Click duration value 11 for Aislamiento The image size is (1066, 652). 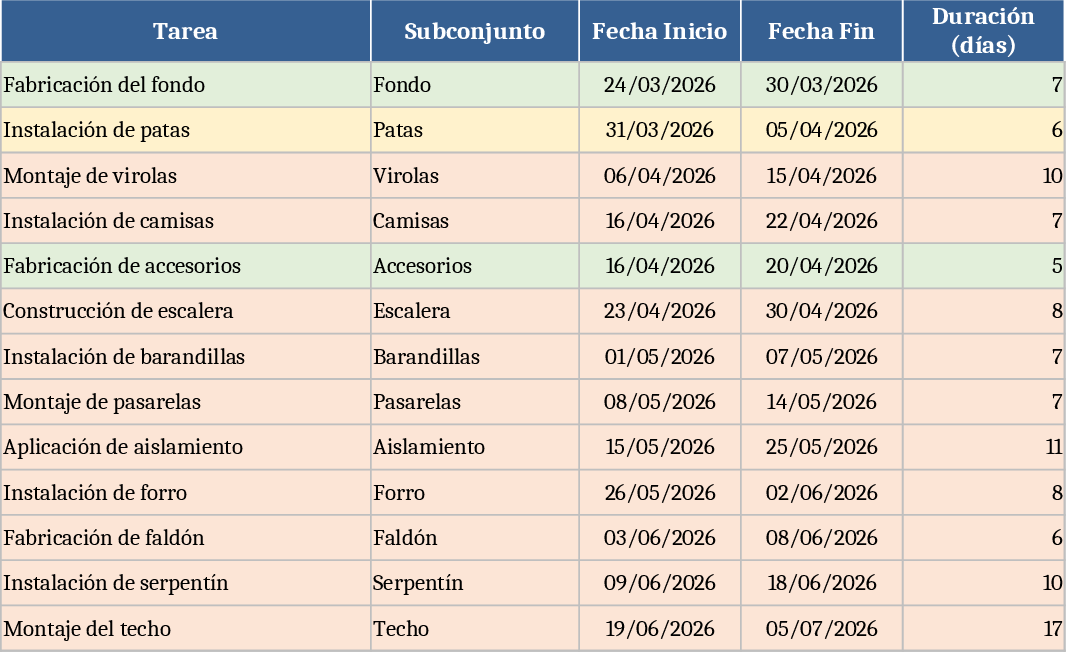(983, 447)
